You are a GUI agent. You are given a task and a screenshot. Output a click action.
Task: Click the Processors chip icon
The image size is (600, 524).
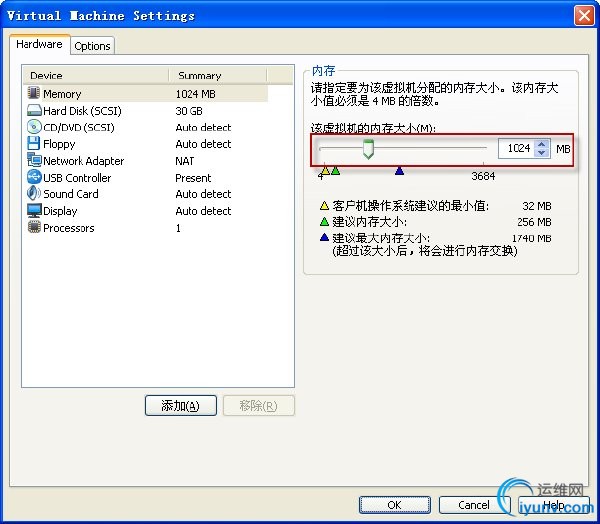pyautogui.click(x=34, y=227)
